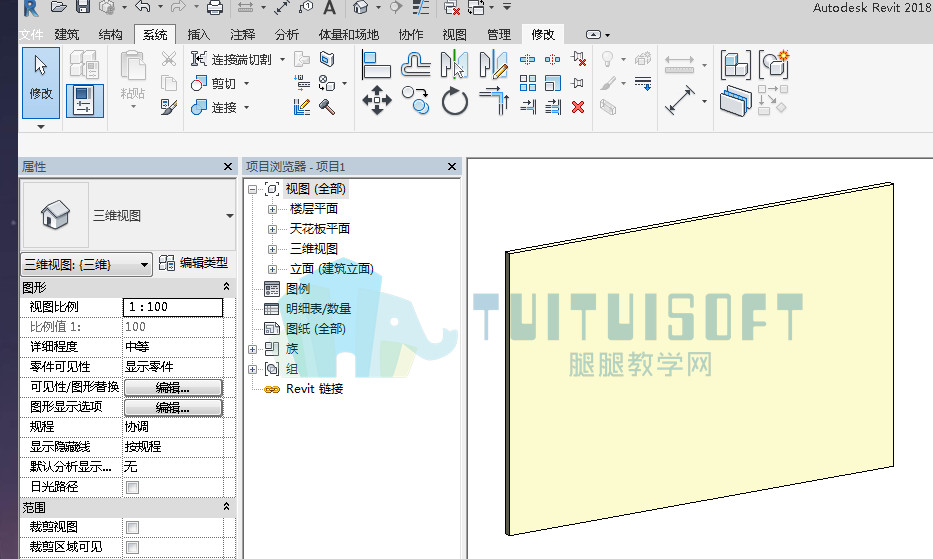Open the 视图 ribbon tab
This screenshot has width=933, height=559.
[455, 35]
